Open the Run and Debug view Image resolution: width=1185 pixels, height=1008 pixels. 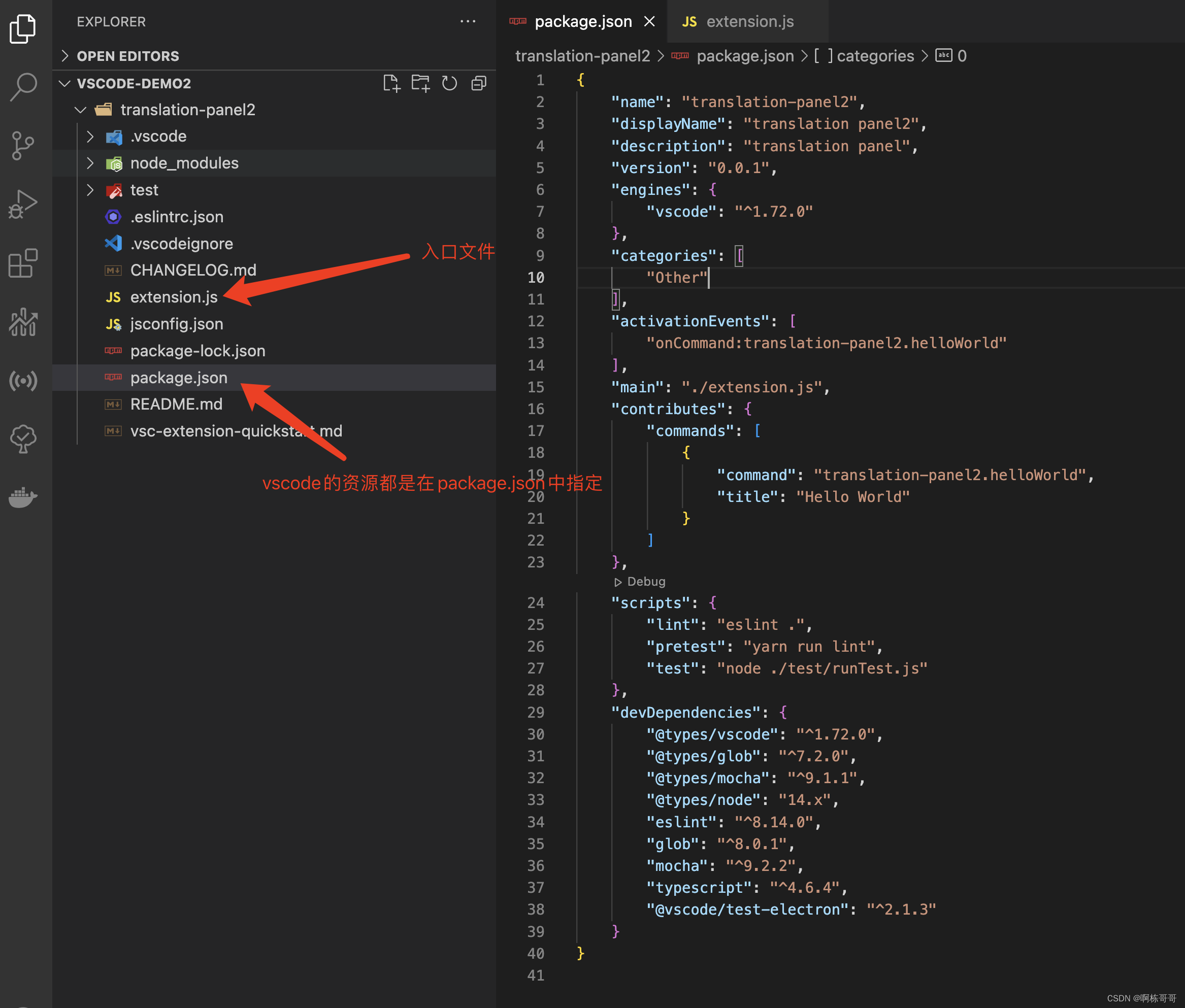pos(23,204)
